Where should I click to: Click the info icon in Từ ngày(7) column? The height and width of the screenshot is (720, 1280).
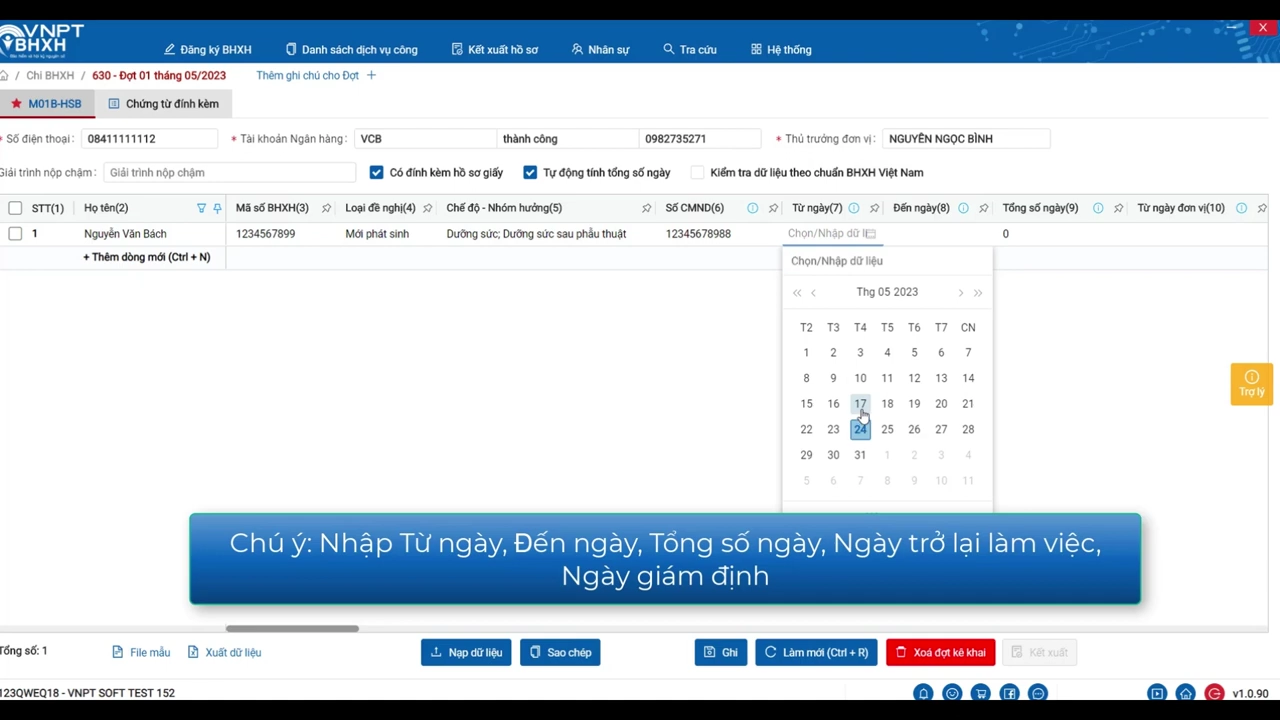tap(854, 208)
